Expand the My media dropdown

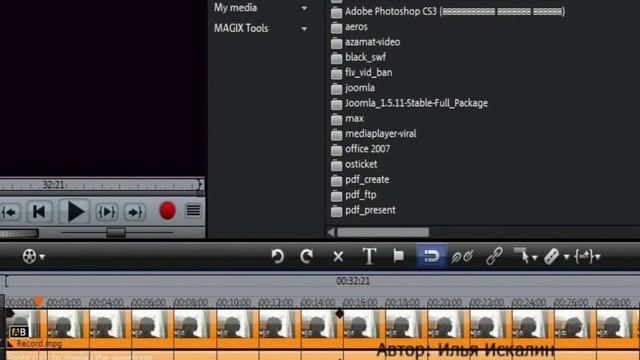tap(304, 9)
